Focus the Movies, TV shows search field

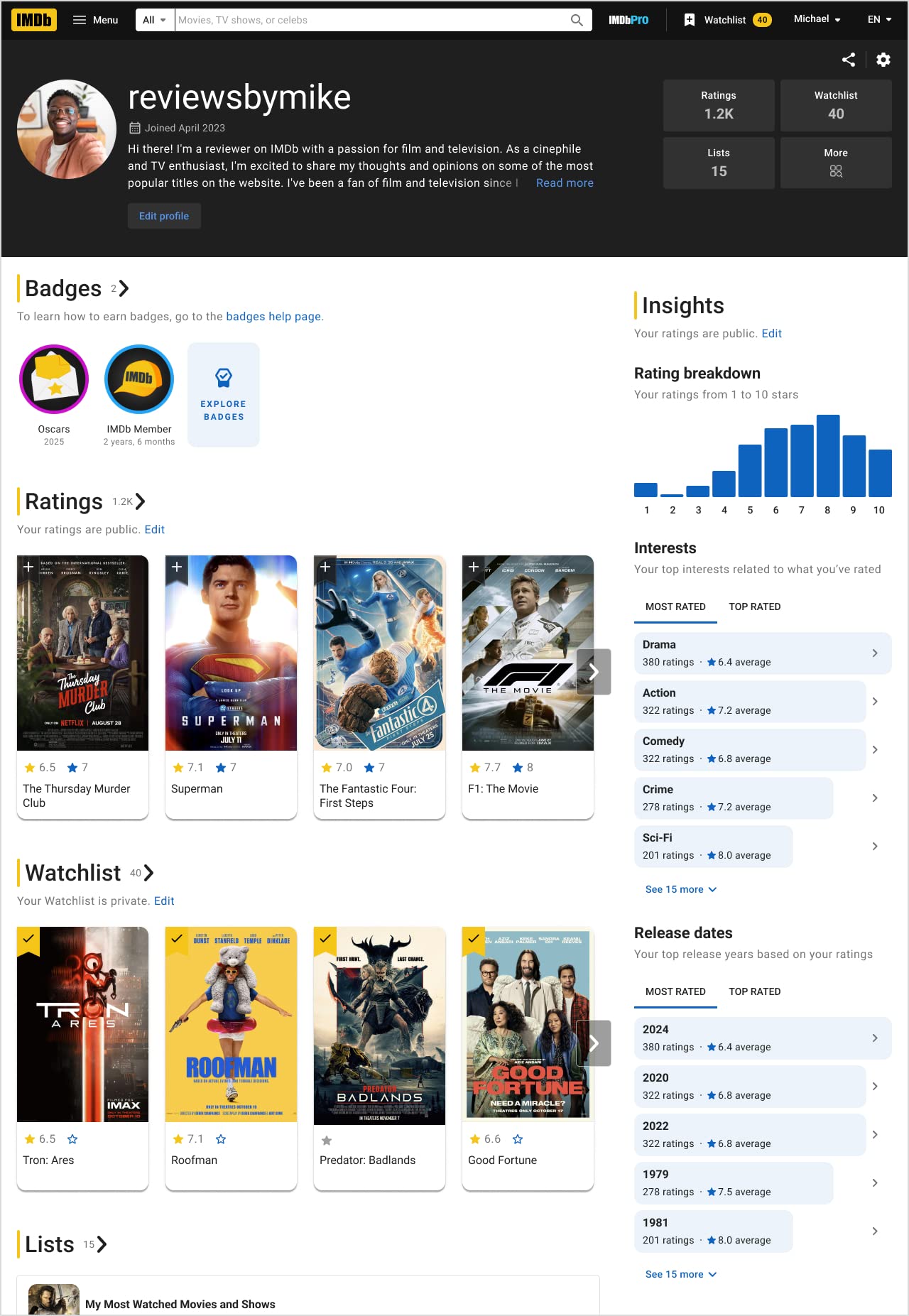[x=371, y=20]
